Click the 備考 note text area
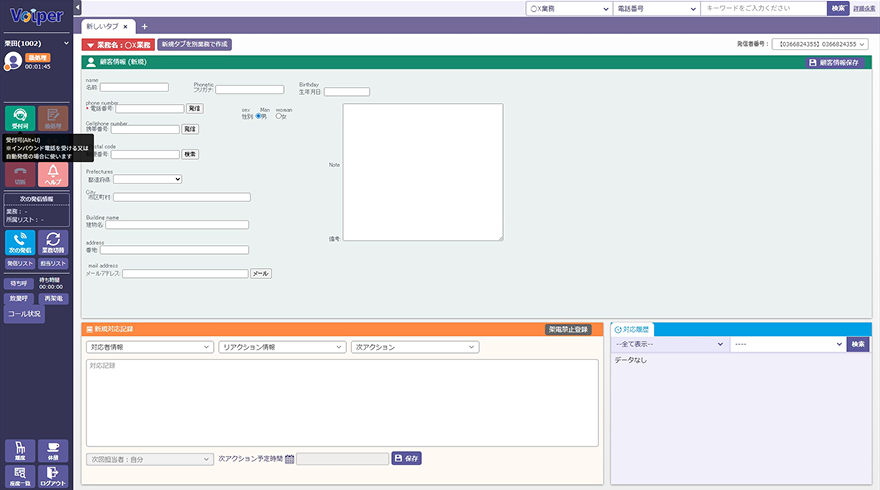 coord(423,172)
